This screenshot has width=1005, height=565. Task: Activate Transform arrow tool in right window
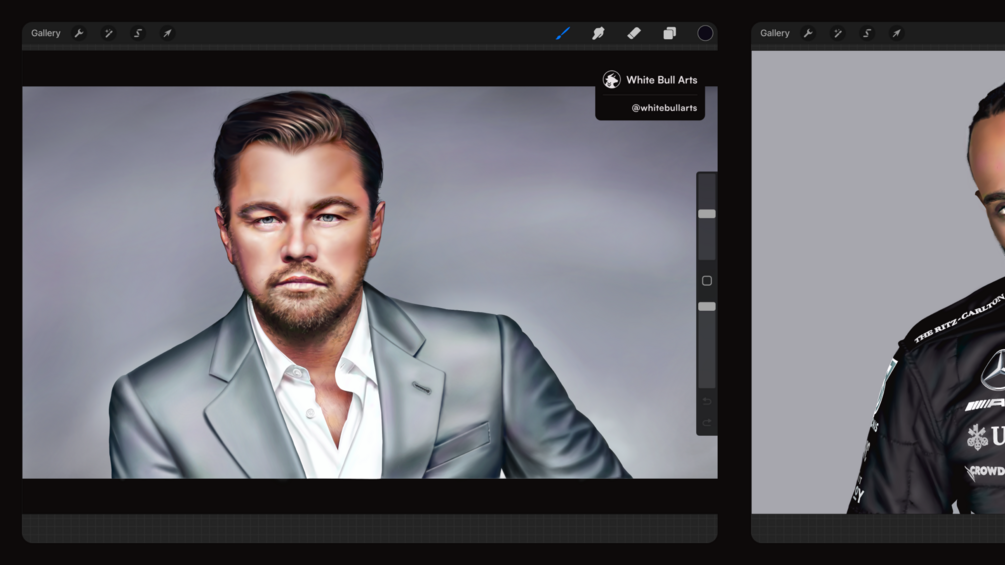pyautogui.click(x=897, y=33)
